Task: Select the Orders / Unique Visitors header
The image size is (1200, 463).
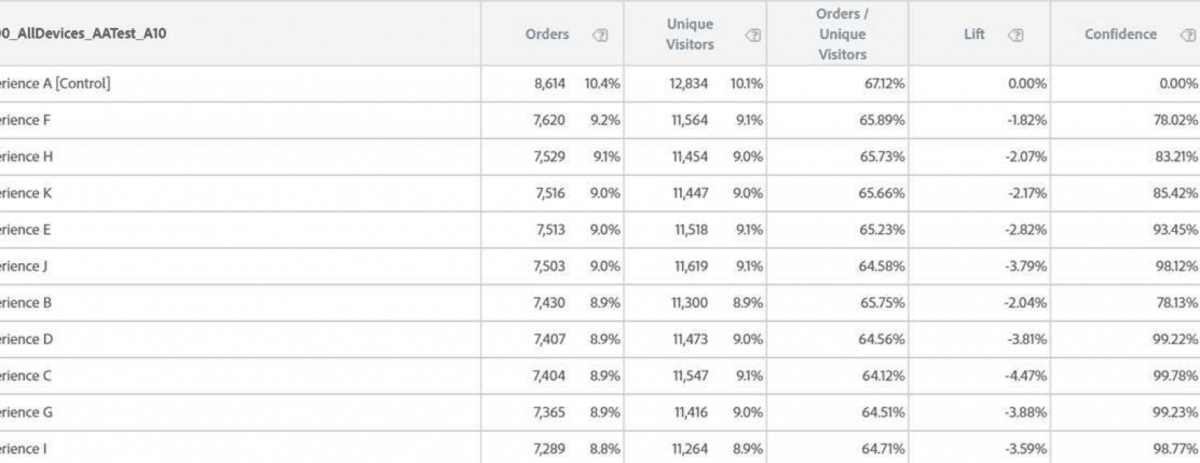Action: 842,34
